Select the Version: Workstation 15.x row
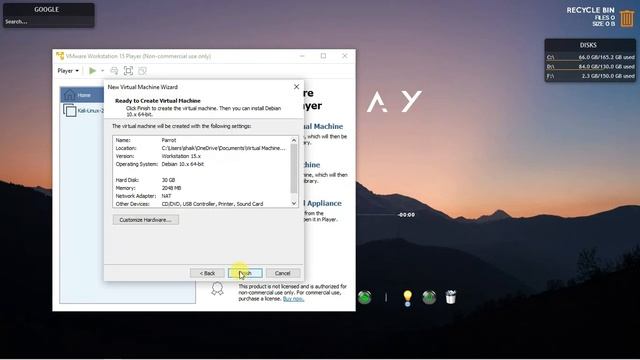Image resolution: width=640 pixels, height=360 pixels. (x=202, y=156)
